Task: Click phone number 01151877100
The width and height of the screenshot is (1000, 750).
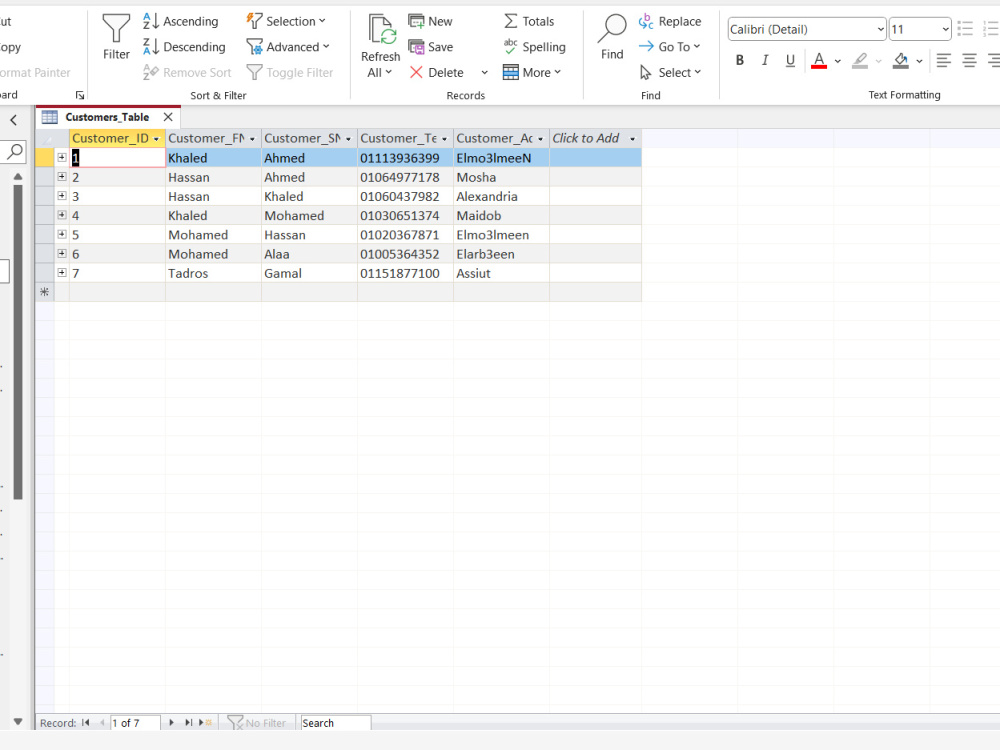Action: tap(400, 273)
